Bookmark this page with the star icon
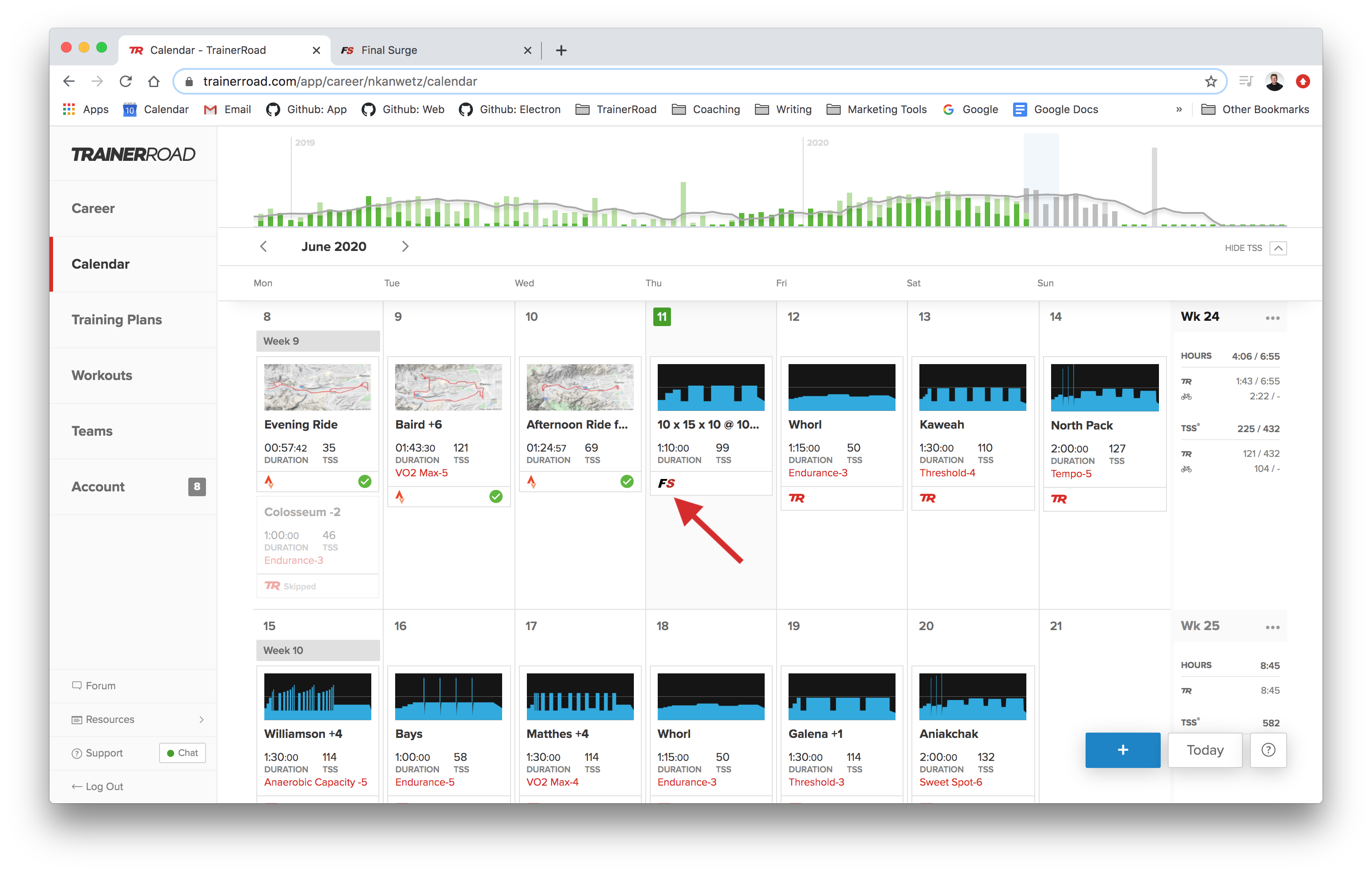 1211,81
